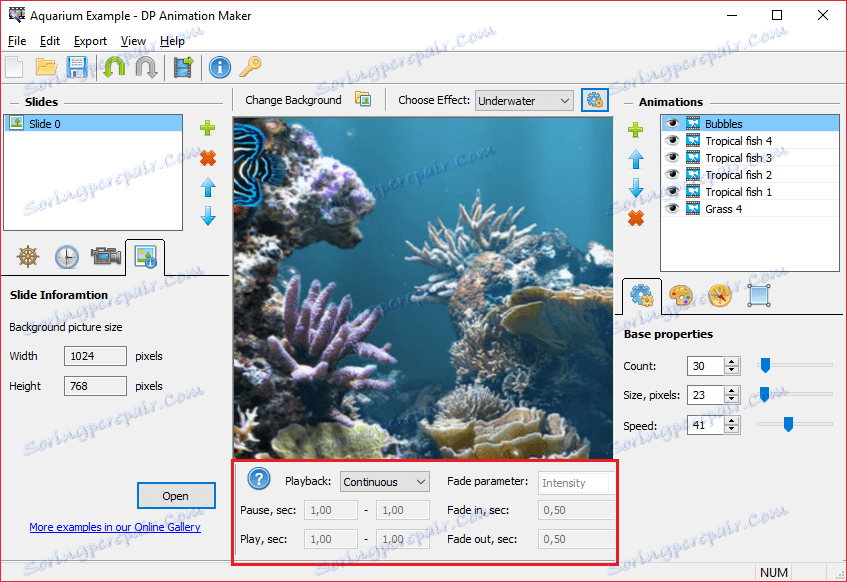
Task: Move selected animation down
Action: coord(636,188)
